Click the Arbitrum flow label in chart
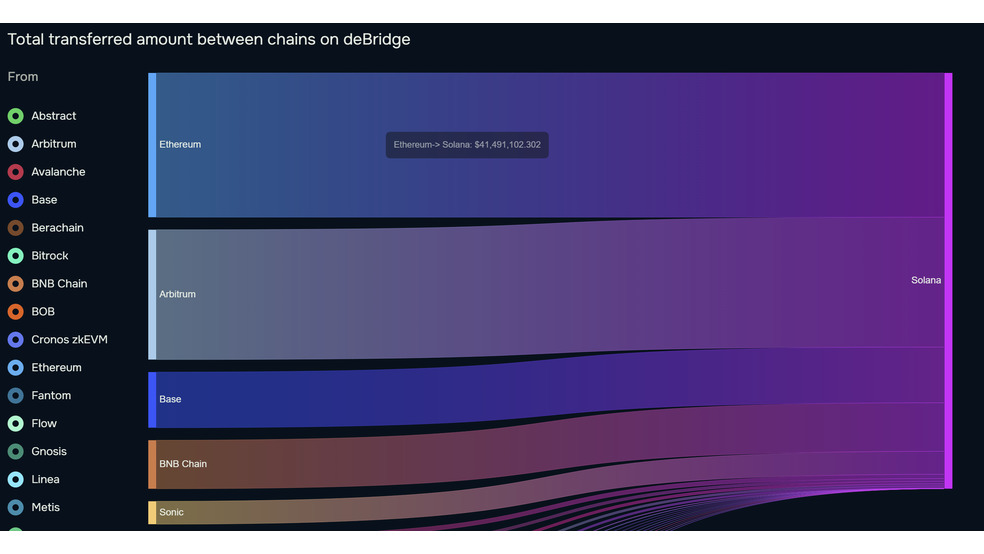The image size is (984, 554). click(178, 294)
